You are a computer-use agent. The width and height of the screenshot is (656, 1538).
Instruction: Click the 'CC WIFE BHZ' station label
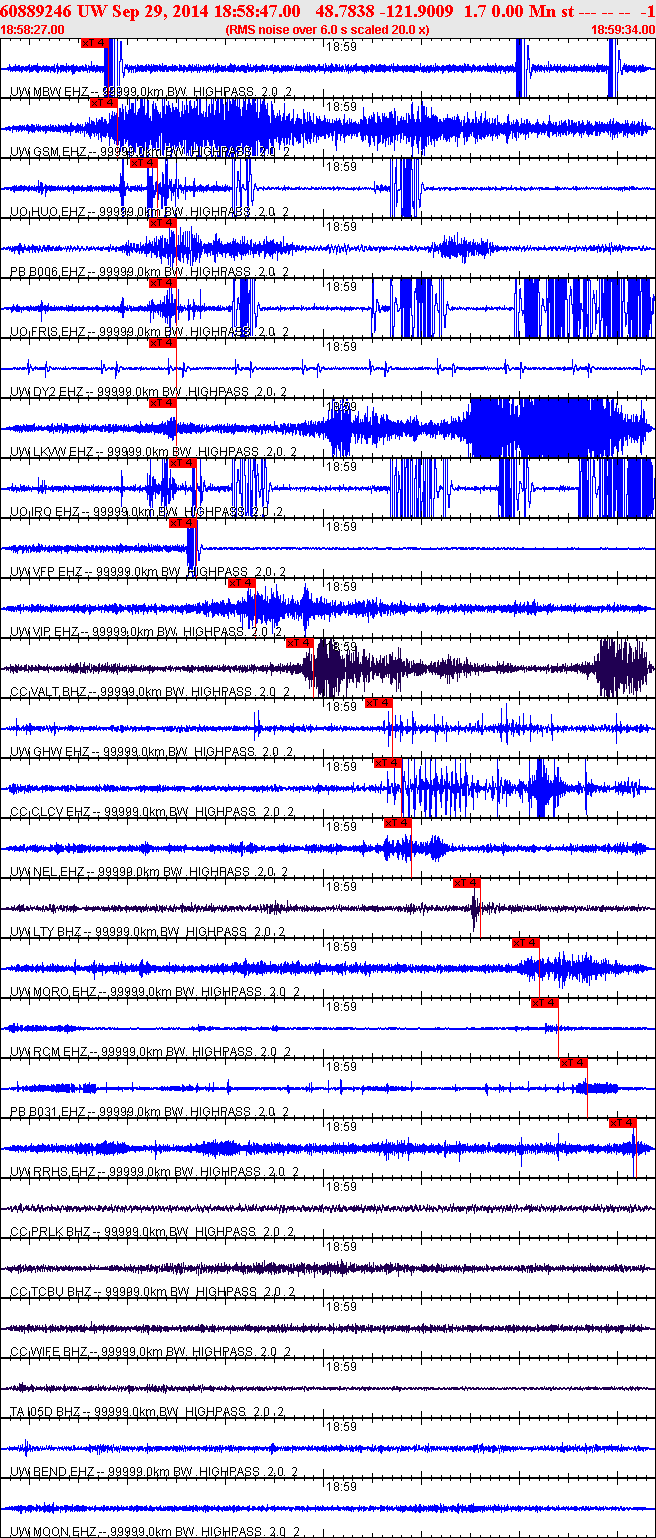[x=50, y=1351]
